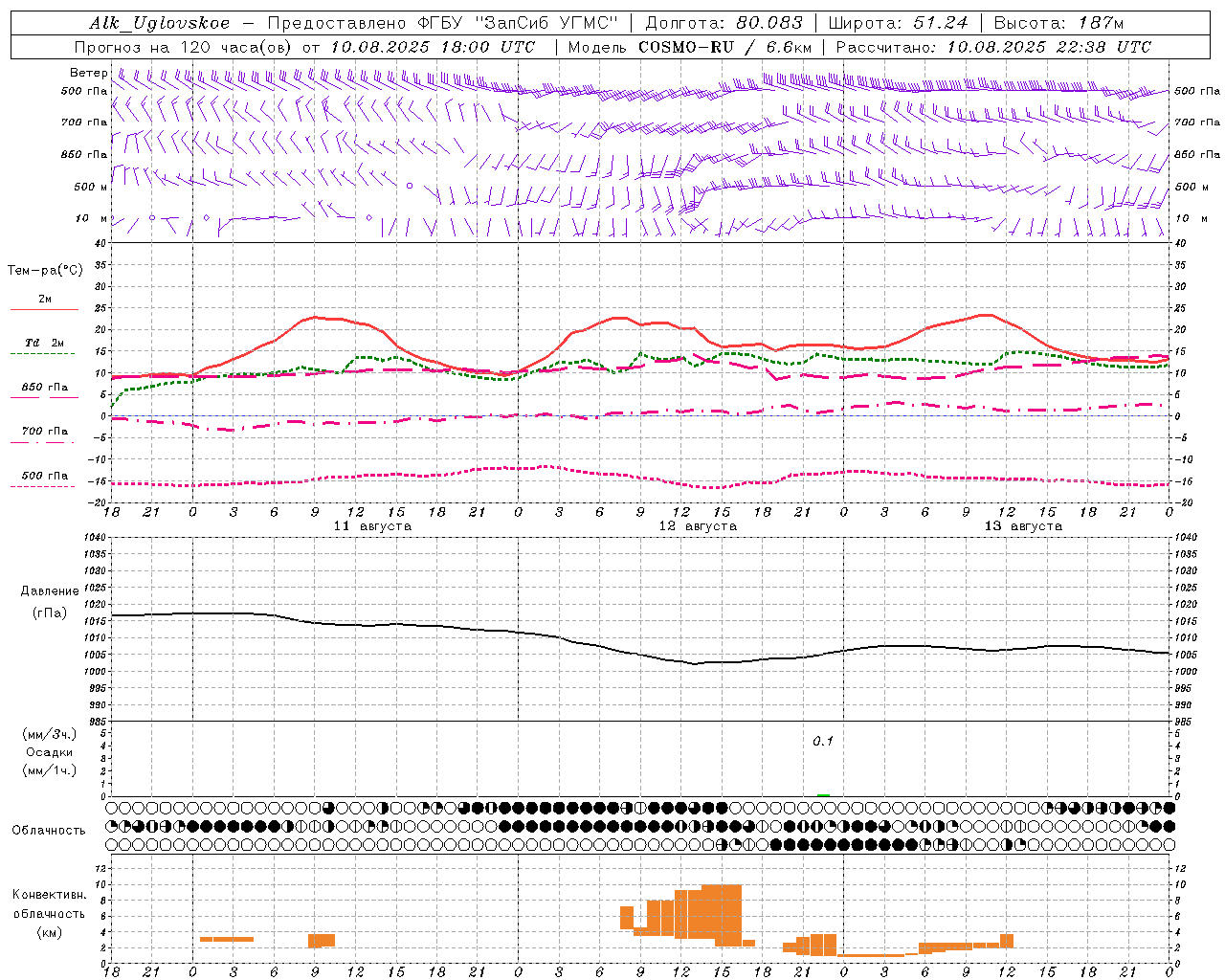Click the -20 value on left temperature axis
The height and width of the screenshot is (980, 1225).
point(99,502)
